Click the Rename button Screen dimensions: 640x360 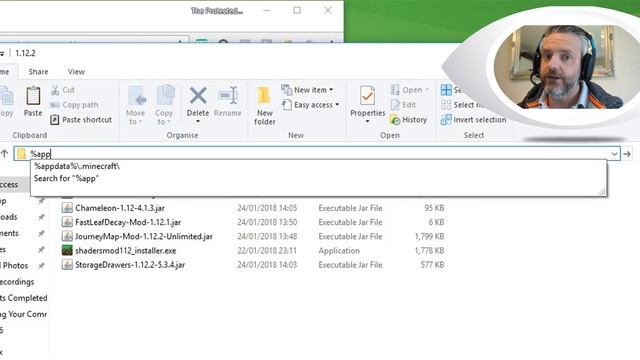point(228,101)
